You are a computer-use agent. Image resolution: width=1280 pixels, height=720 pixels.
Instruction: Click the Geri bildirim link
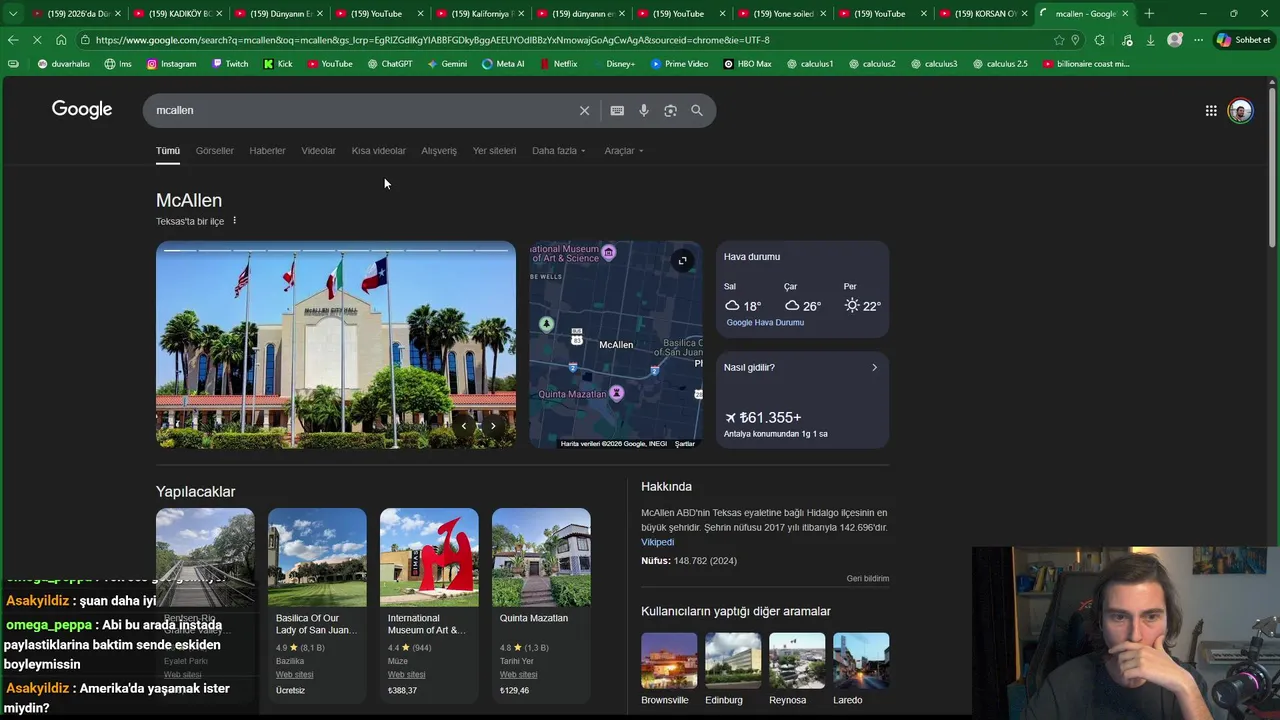click(868, 579)
